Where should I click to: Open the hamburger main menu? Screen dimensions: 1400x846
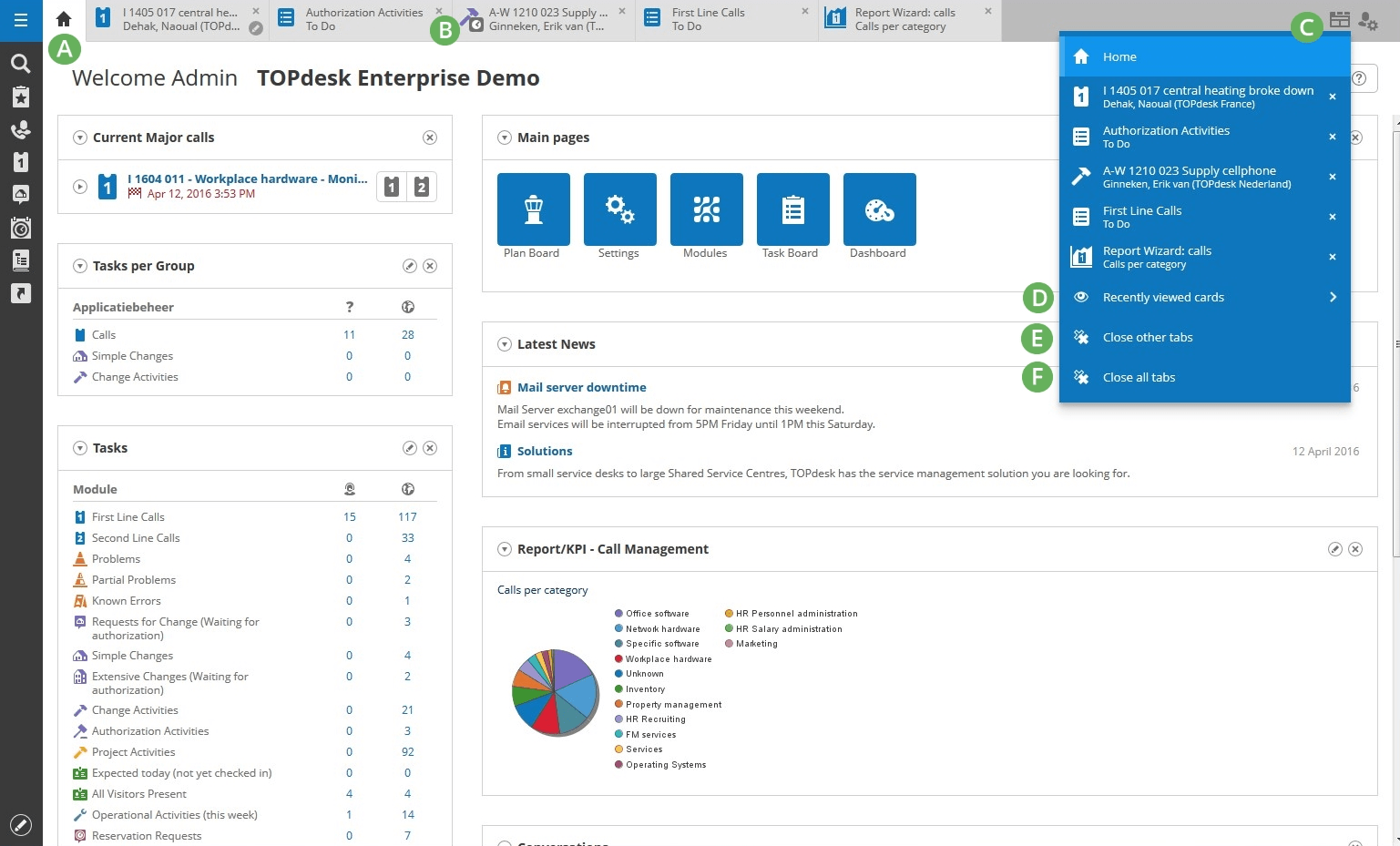pyautogui.click(x=20, y=20)
